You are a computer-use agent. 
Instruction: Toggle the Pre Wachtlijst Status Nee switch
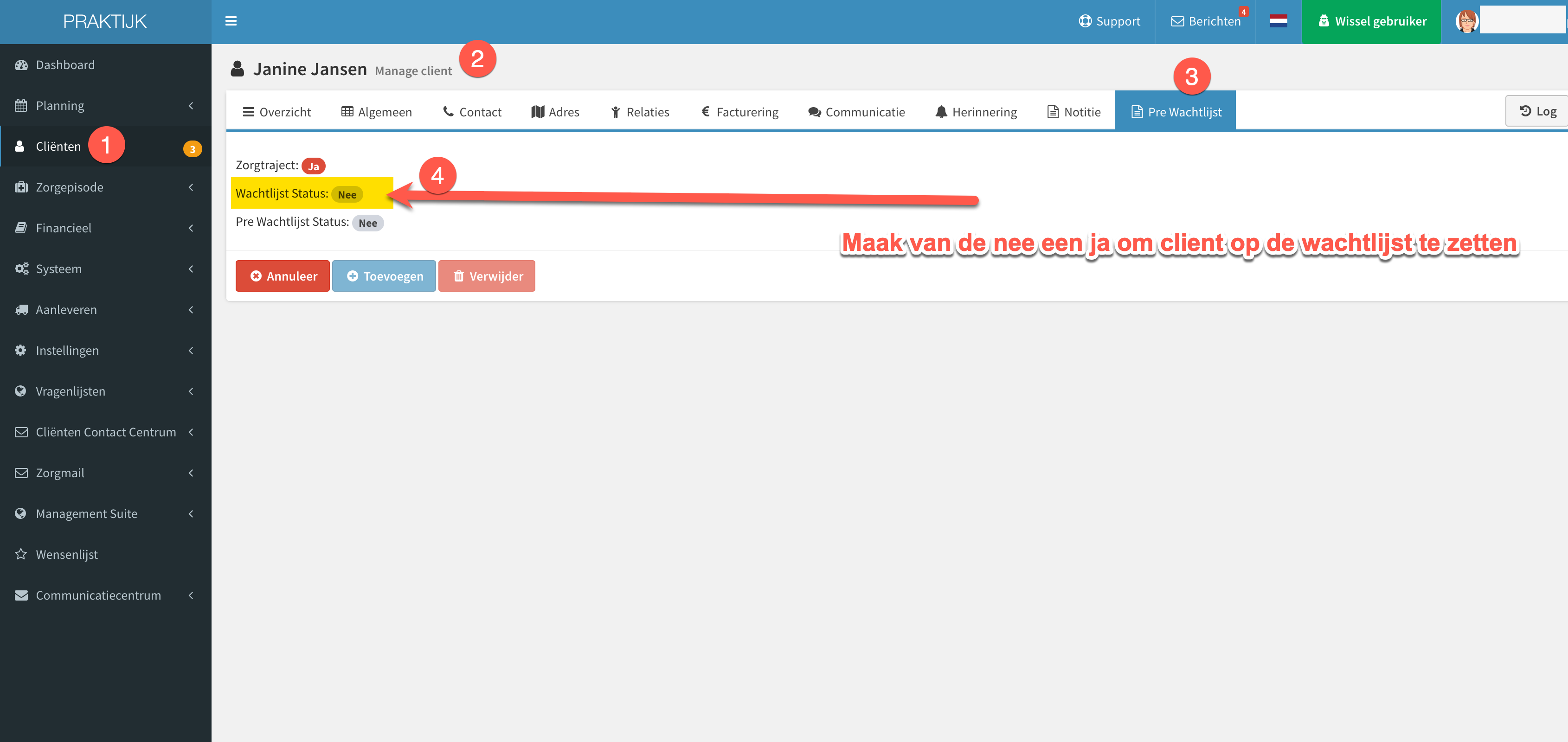(x=367, y=224)
